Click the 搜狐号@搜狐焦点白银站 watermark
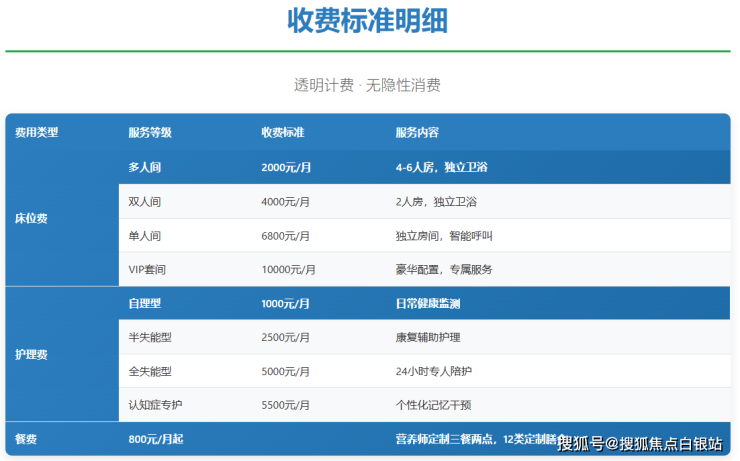Viewport: 740px width, 461px height. click(643, 443)
